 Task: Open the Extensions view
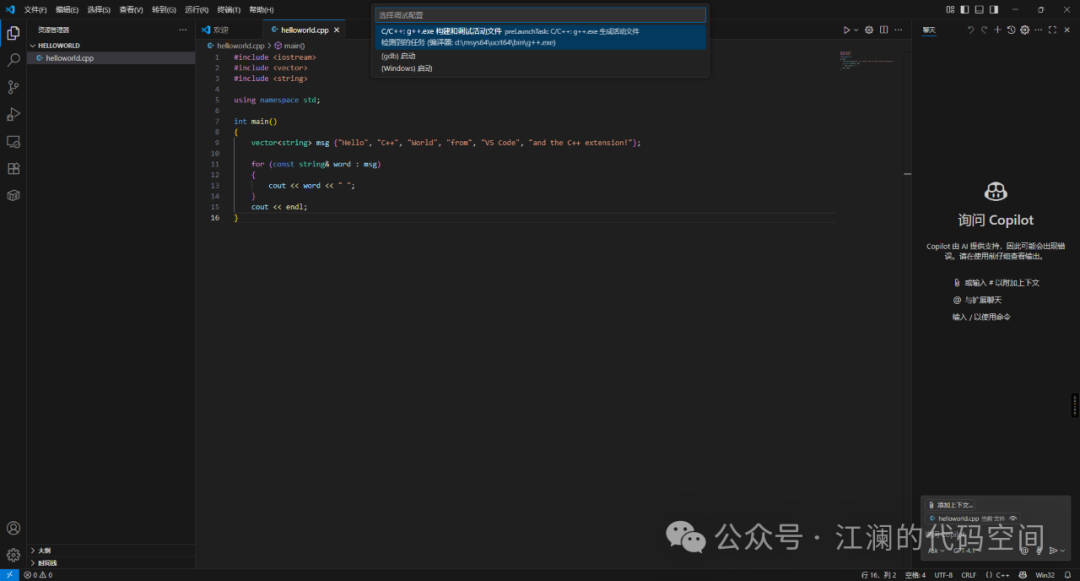click(x=13, y=169)
